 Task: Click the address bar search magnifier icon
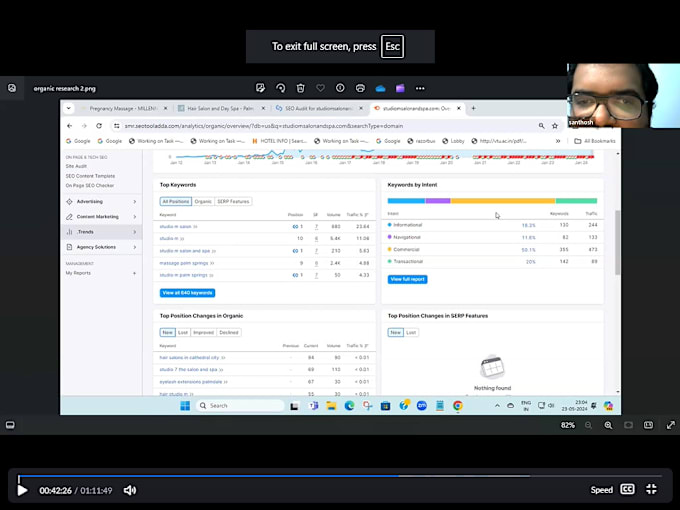click(542, 126)
